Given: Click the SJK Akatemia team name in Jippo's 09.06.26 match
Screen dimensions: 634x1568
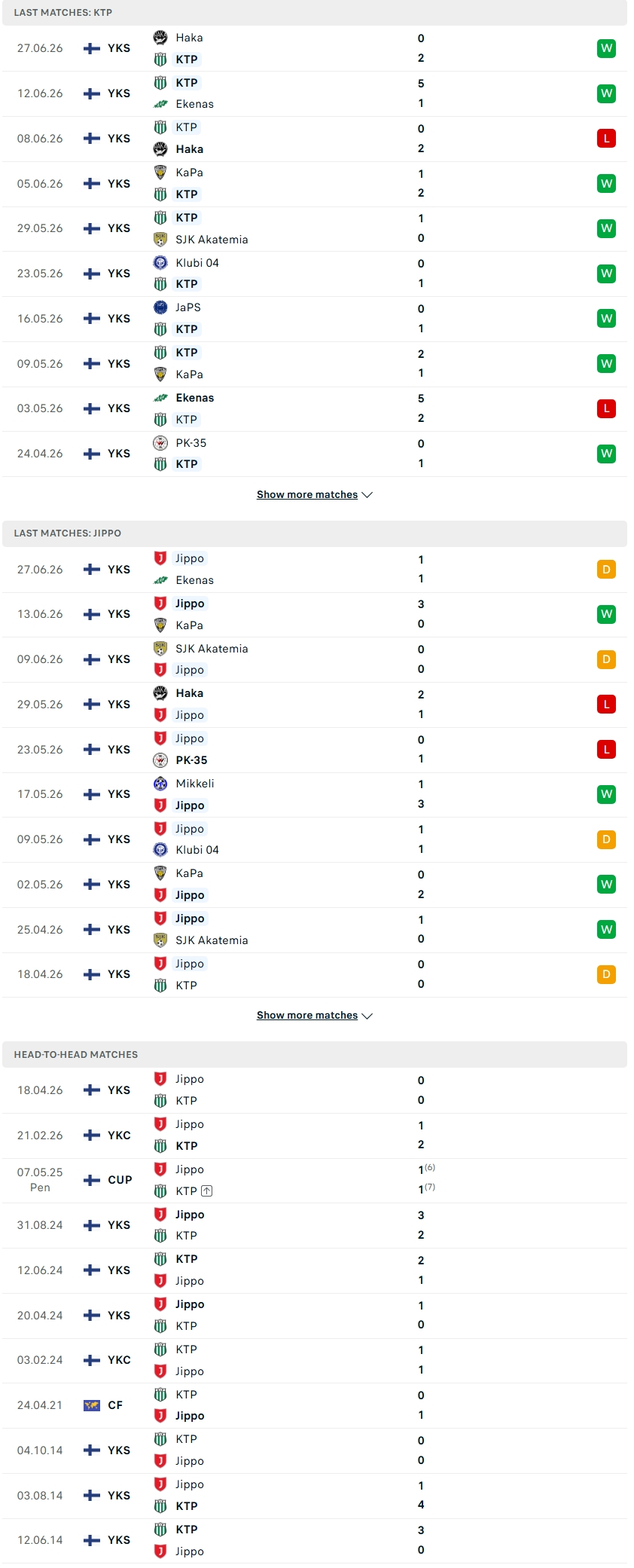Looking at the screenshot, I should [212, 649].
